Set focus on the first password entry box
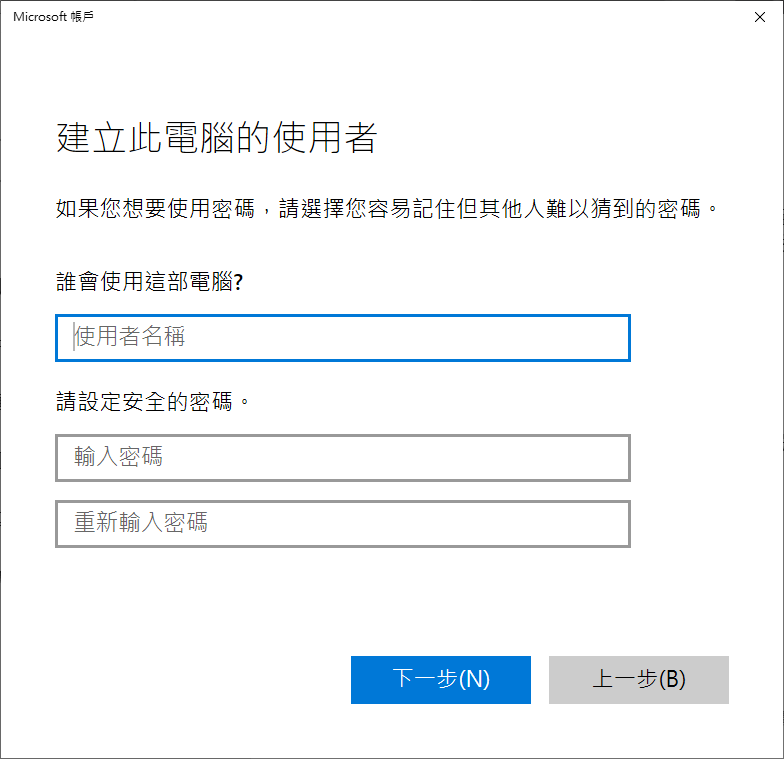The image size is (784, 759). [342, 458]
